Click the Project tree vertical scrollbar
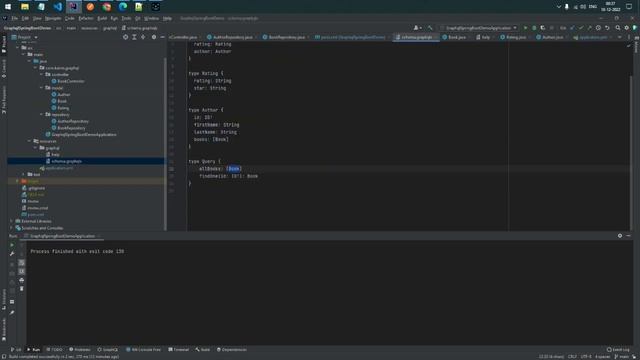Viewport: 640px width, 360px height. (x=165, y=143)
